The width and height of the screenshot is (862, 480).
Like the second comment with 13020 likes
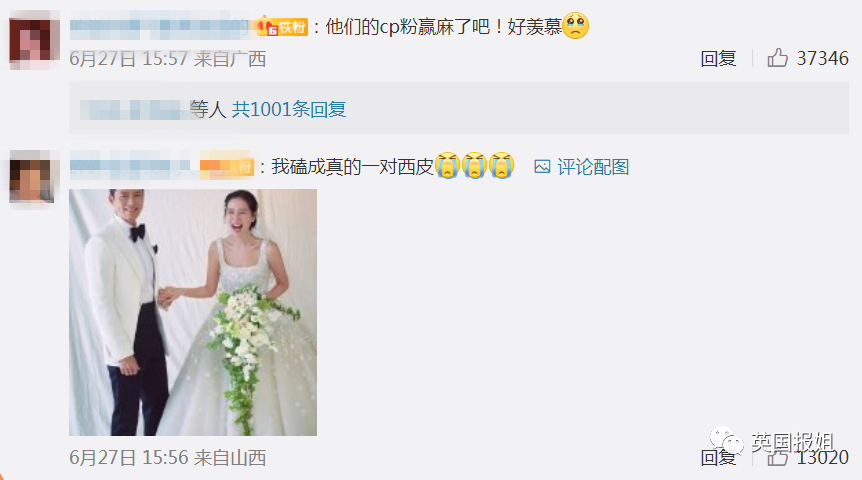(777, 457)
